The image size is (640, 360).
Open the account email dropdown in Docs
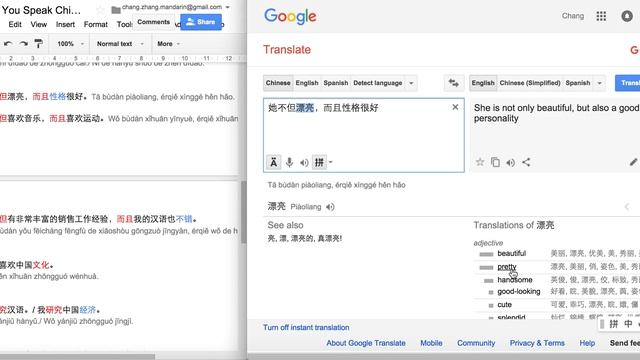pos(228,7)
